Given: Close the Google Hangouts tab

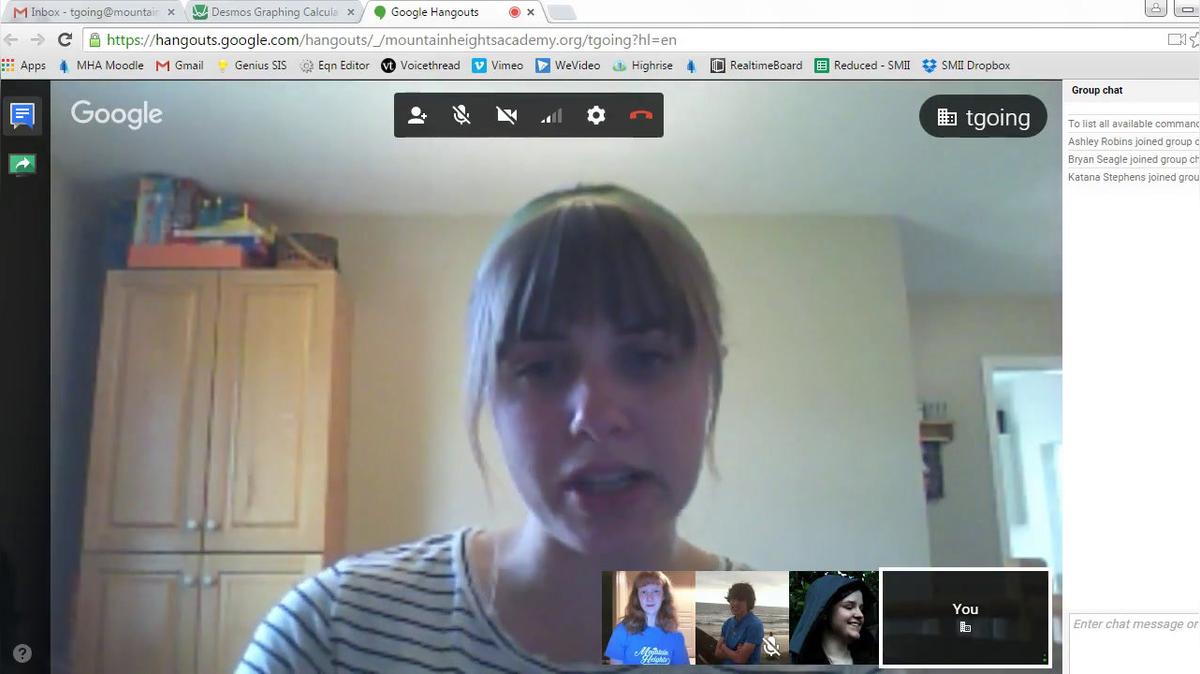Looking at the screenshot, I should click(530, 12).
